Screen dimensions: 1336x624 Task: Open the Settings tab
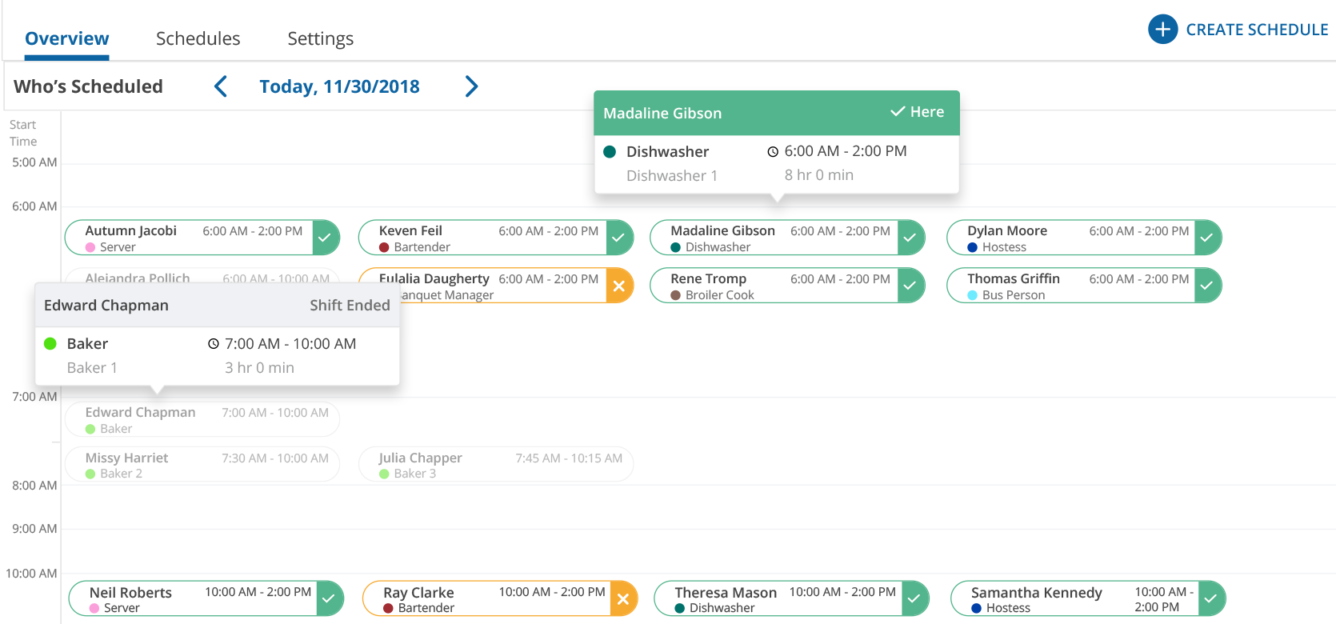pyautogui.click(x=320, y=39)
